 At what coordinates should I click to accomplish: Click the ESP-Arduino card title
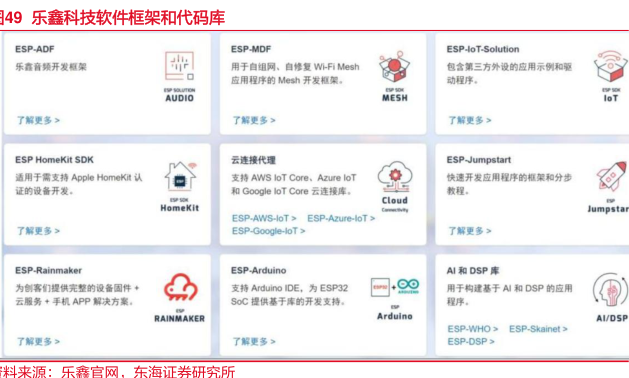(258, 270)
